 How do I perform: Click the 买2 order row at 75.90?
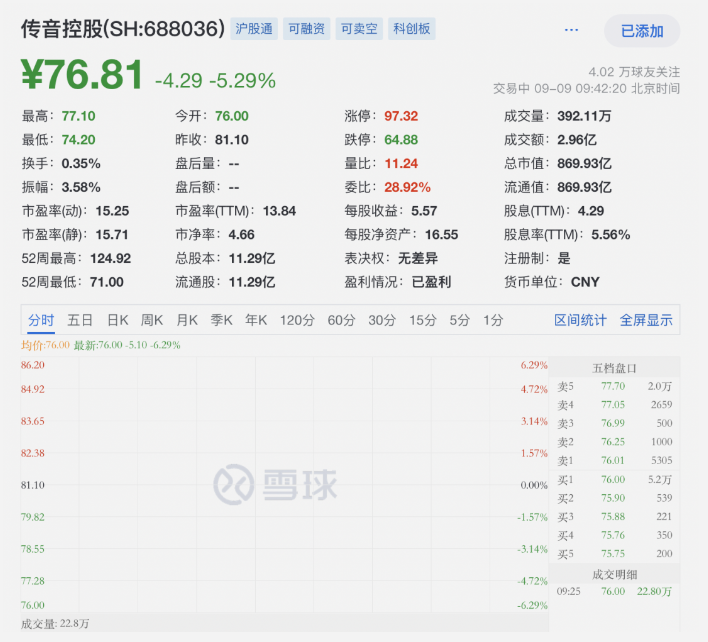[x=615, y=498]
